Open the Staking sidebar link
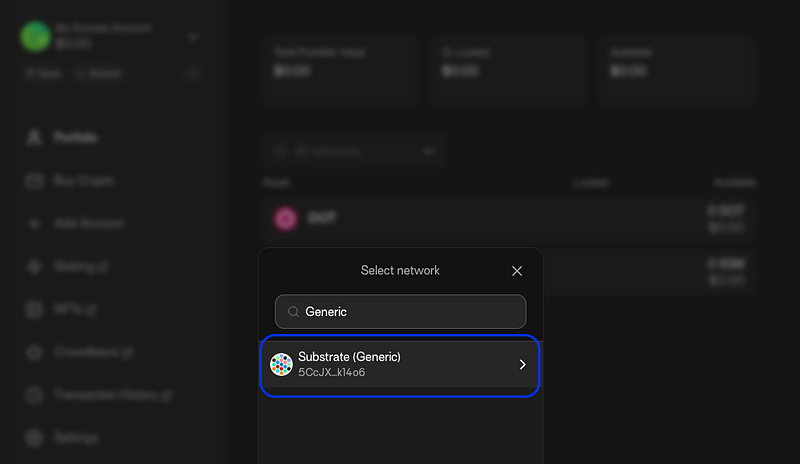This screenshot has width=800, height=464. click(81, 266)
